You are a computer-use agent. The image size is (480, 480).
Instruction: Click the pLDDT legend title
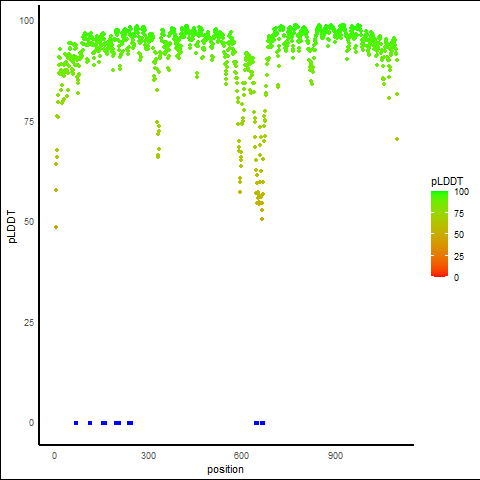[447, 182]
